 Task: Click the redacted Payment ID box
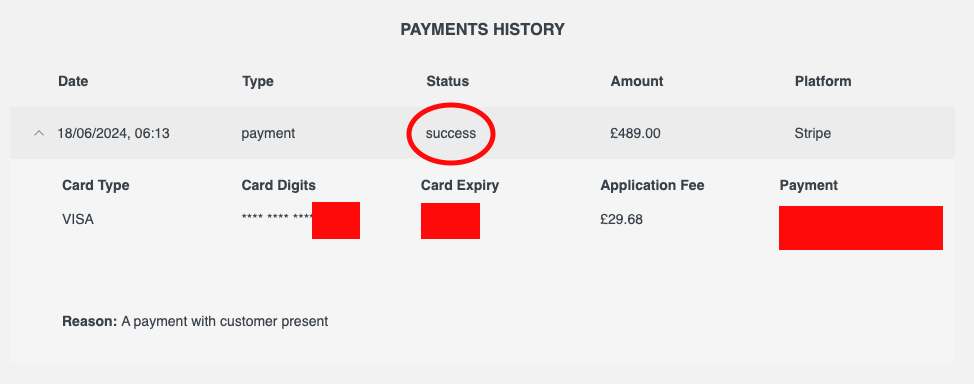tap(861, 228)
